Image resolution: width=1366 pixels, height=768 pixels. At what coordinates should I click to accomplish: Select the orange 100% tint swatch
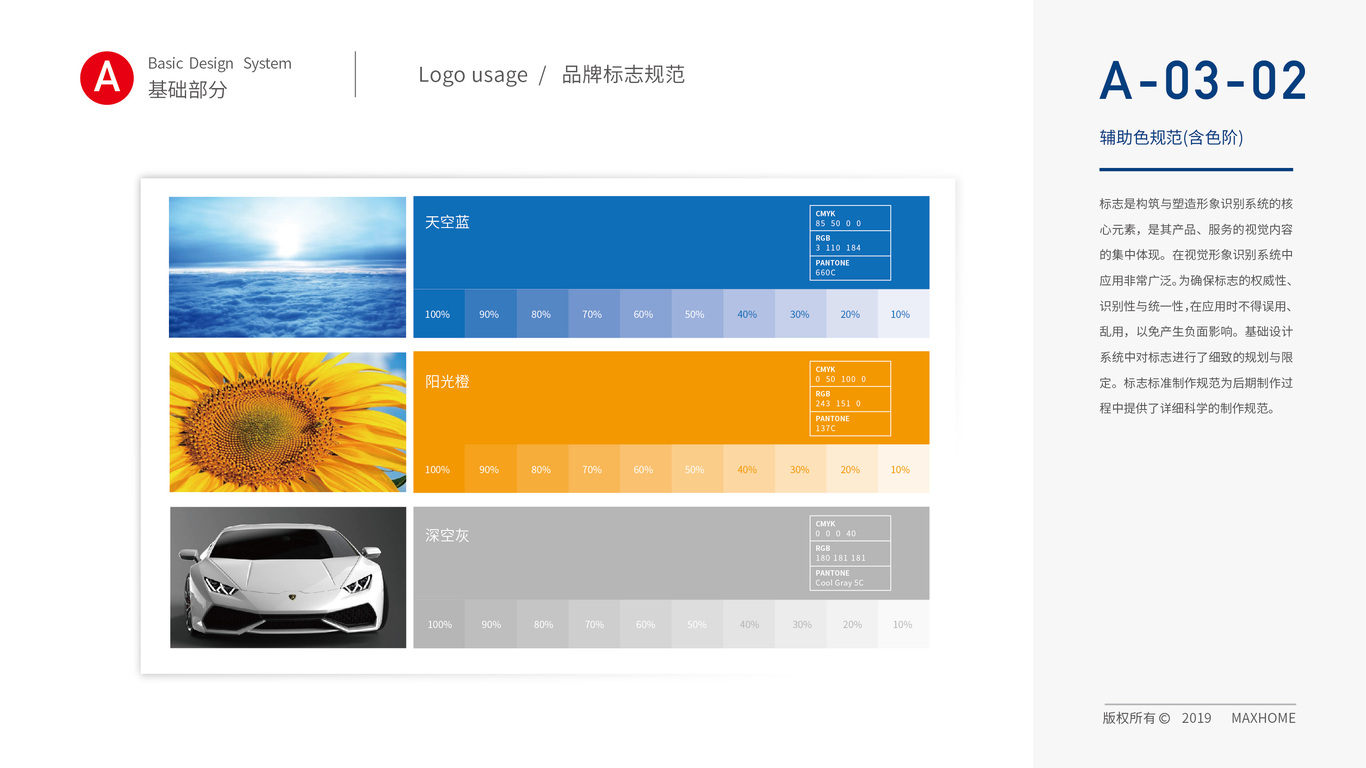pyautogui.click(x=439, y=469)
